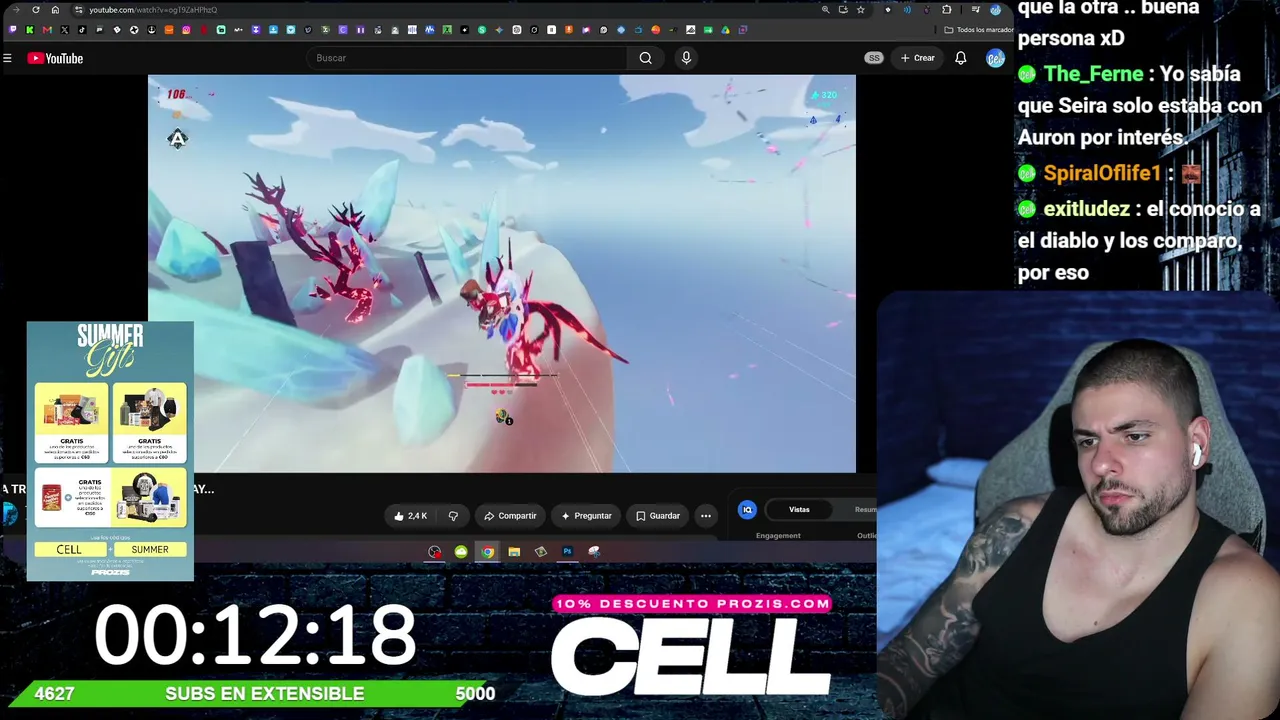The height and width of the screenshot is (720, 1280).
Task: Open the Chrome profile avatar
Action: click(x=996, y=10)
